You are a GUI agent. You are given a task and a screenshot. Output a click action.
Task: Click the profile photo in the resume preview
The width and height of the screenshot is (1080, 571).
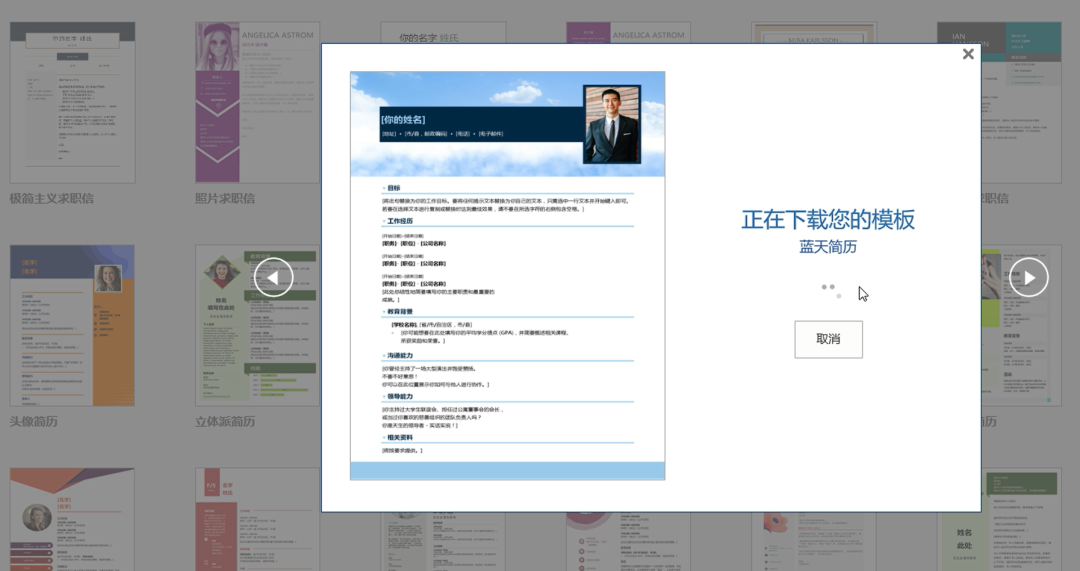[611, 125]
